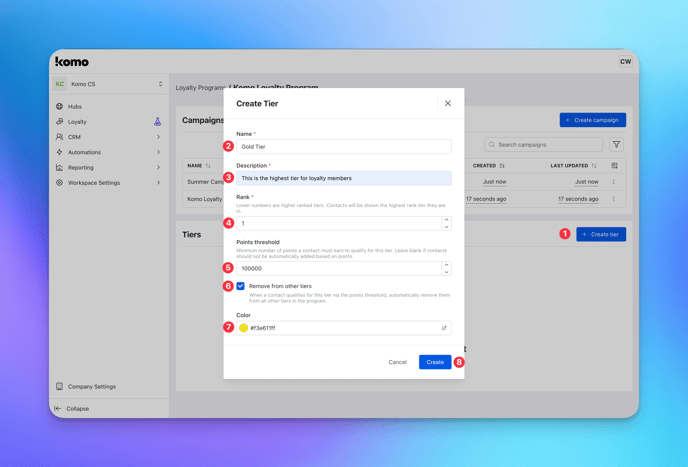Open Loyalty in the sidebar
This screenshot has width=688, height=467.
77,122
